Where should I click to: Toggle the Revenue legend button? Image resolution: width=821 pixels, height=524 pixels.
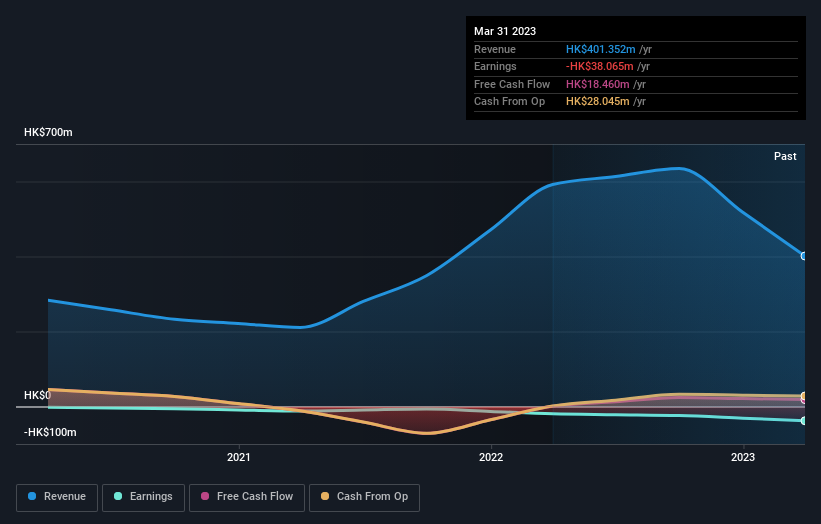[x=57, y=497]
